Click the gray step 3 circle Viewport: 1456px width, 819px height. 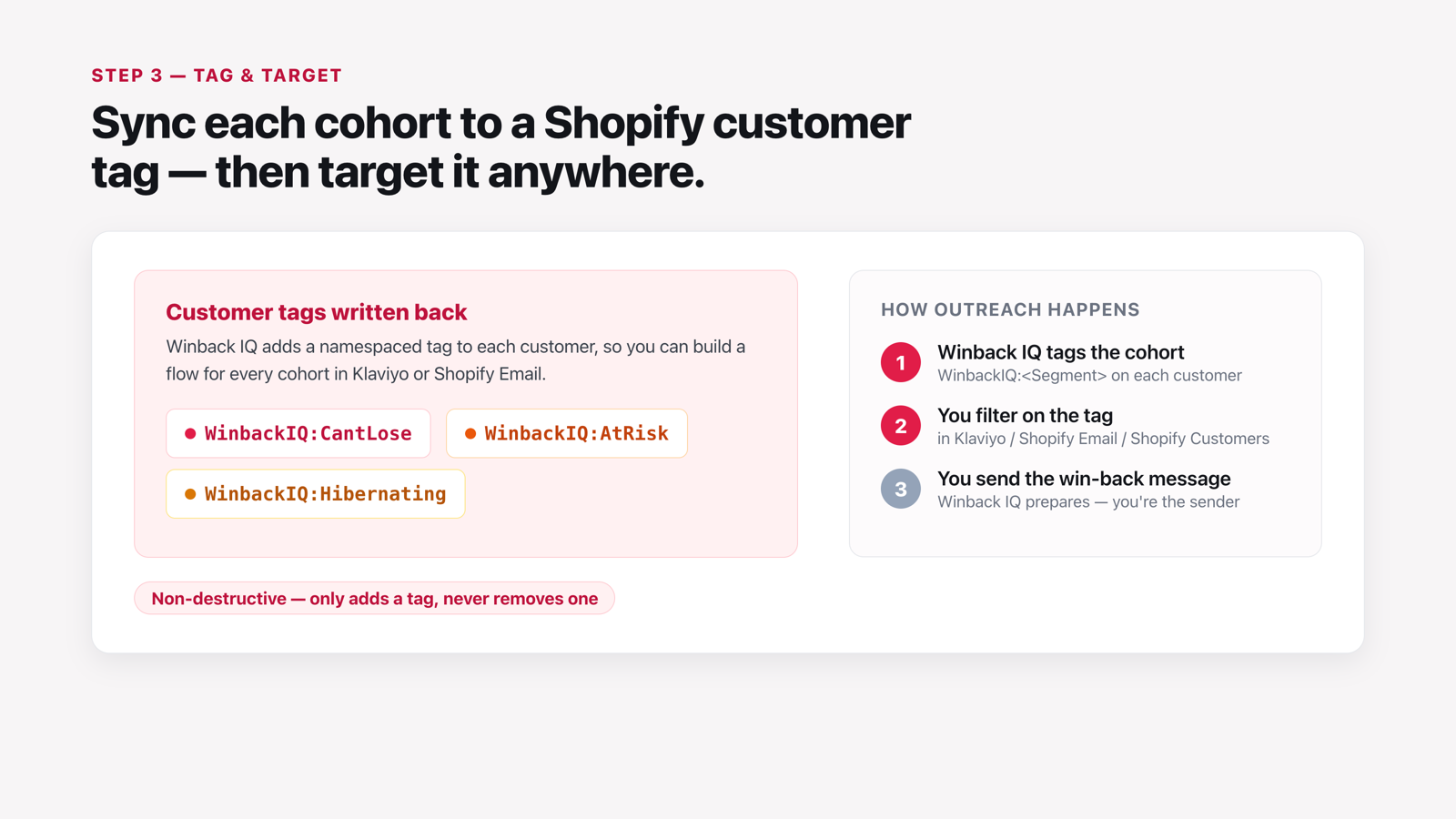(901, 489)
